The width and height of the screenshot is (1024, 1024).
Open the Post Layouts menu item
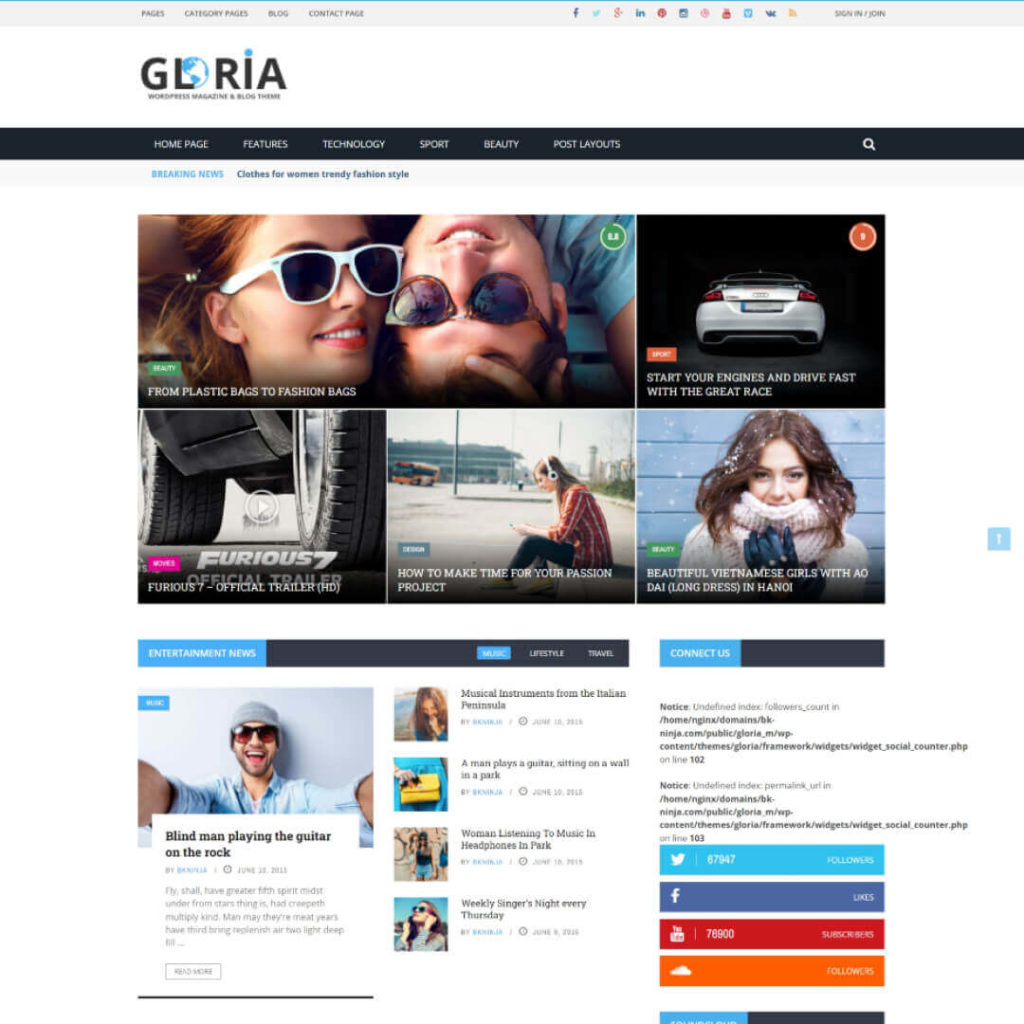pos(586,144)
